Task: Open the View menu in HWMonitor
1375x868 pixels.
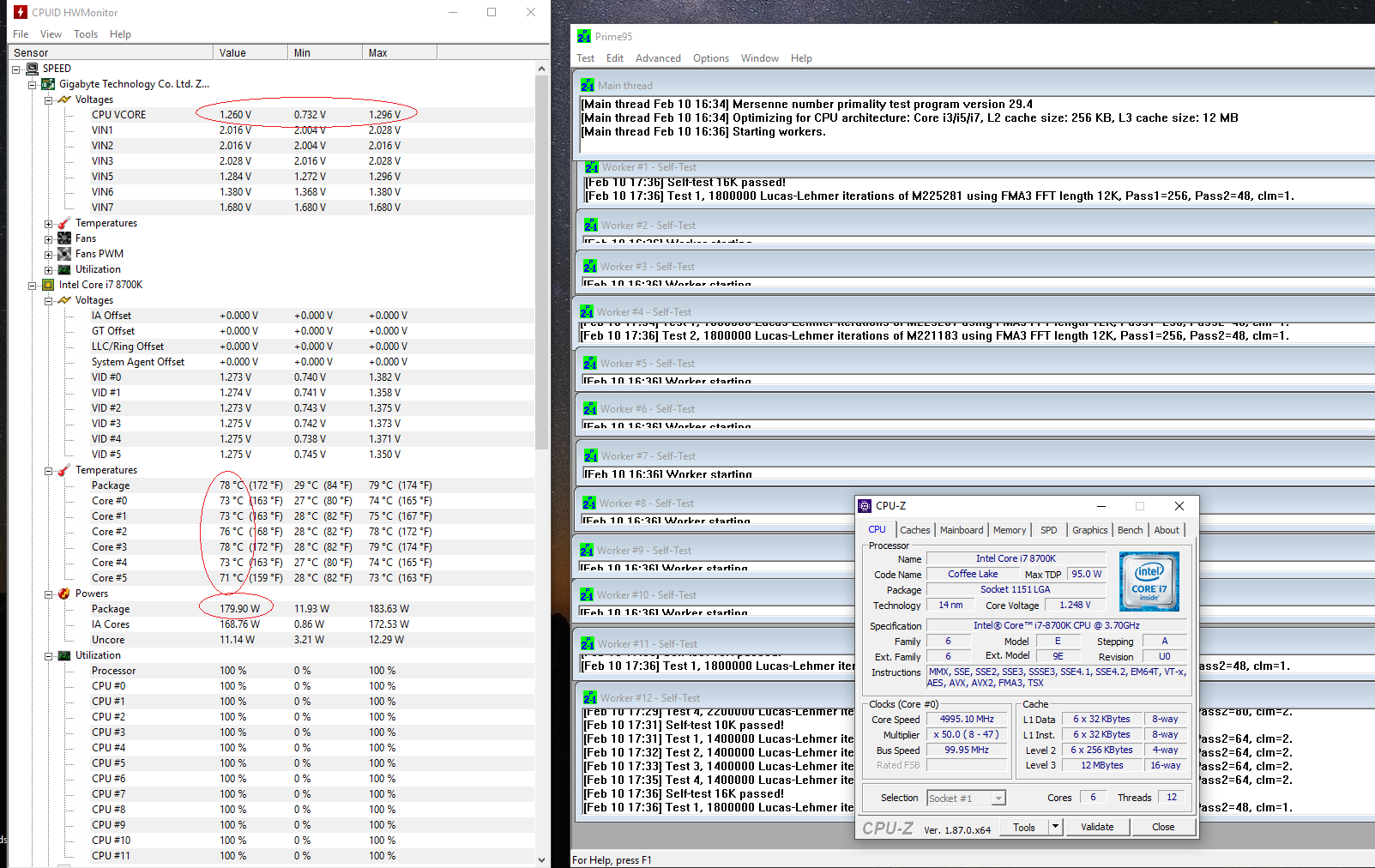Action: pos(51,34)
